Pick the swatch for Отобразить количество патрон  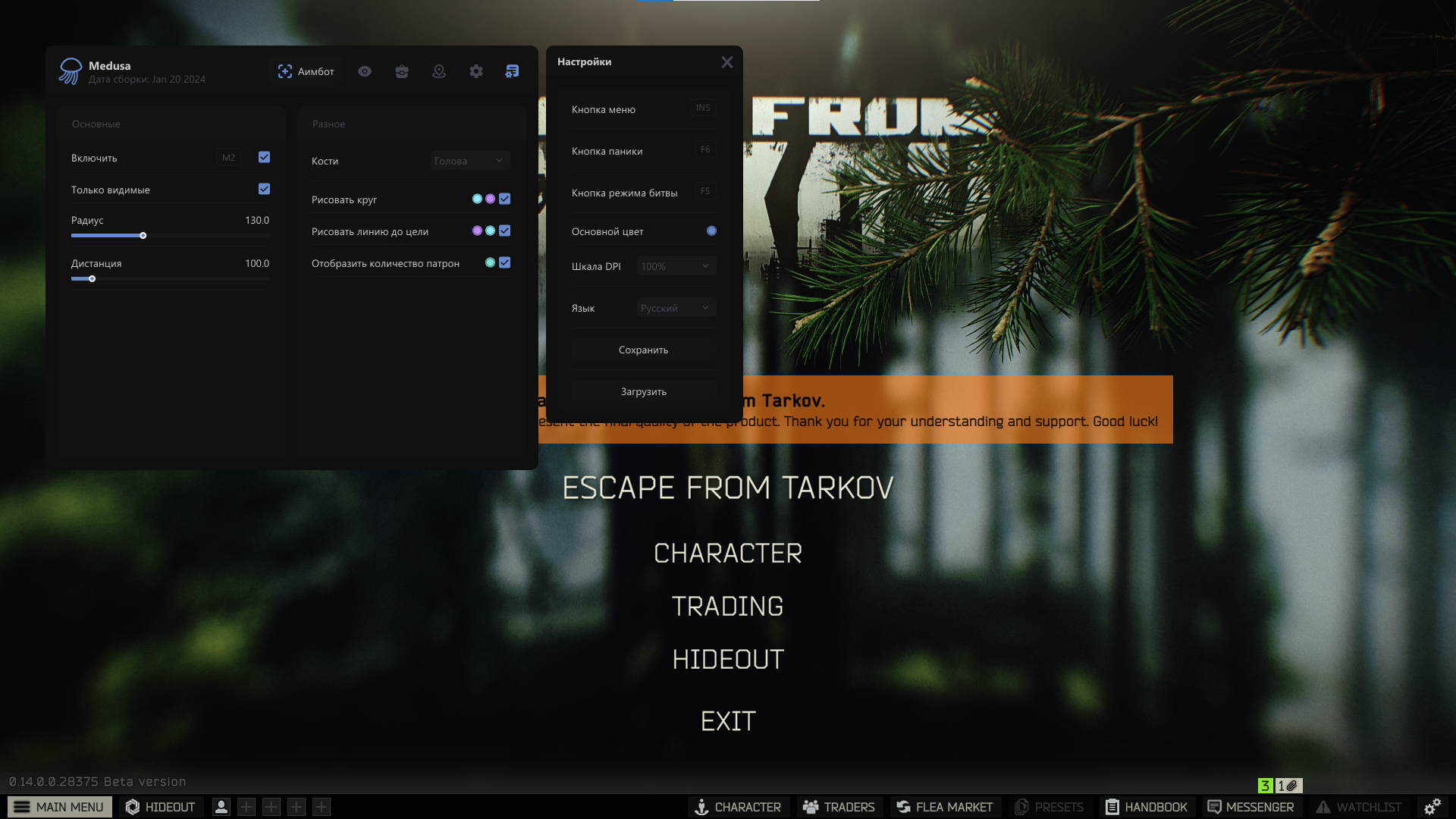pyautogui.click(x=490, y=262)
